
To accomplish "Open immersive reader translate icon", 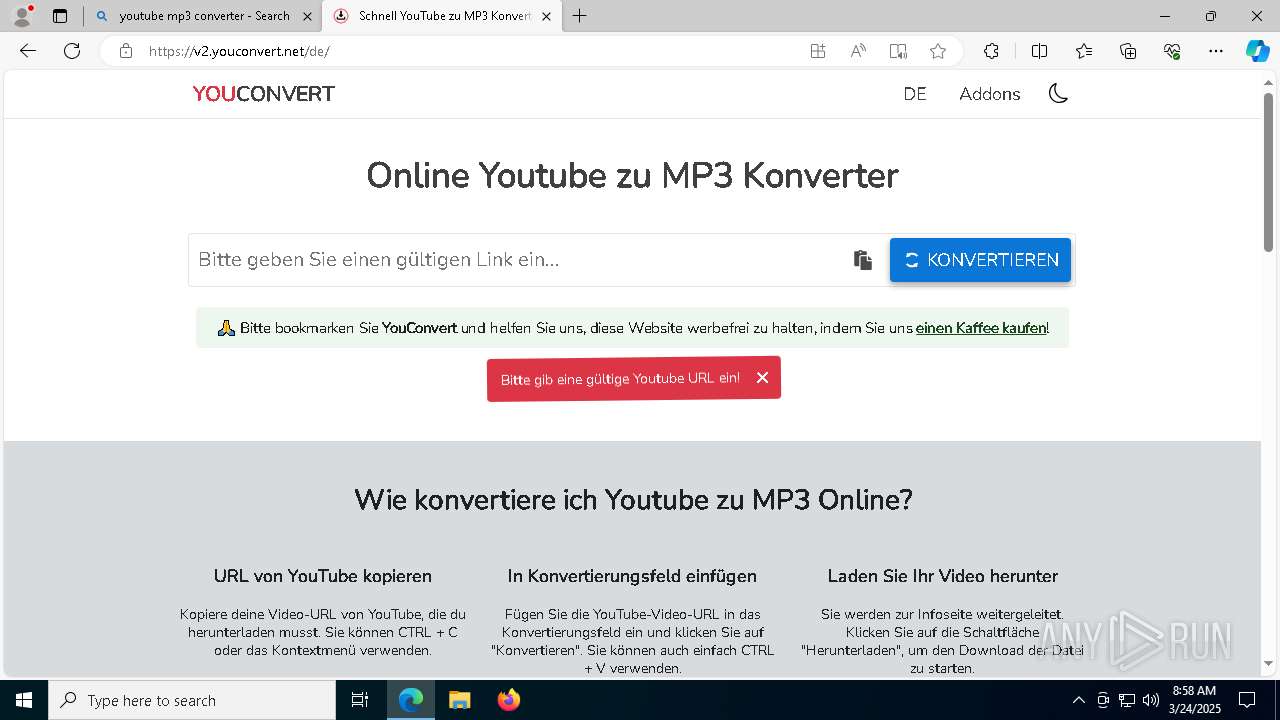I will click(x=898, y=51).
